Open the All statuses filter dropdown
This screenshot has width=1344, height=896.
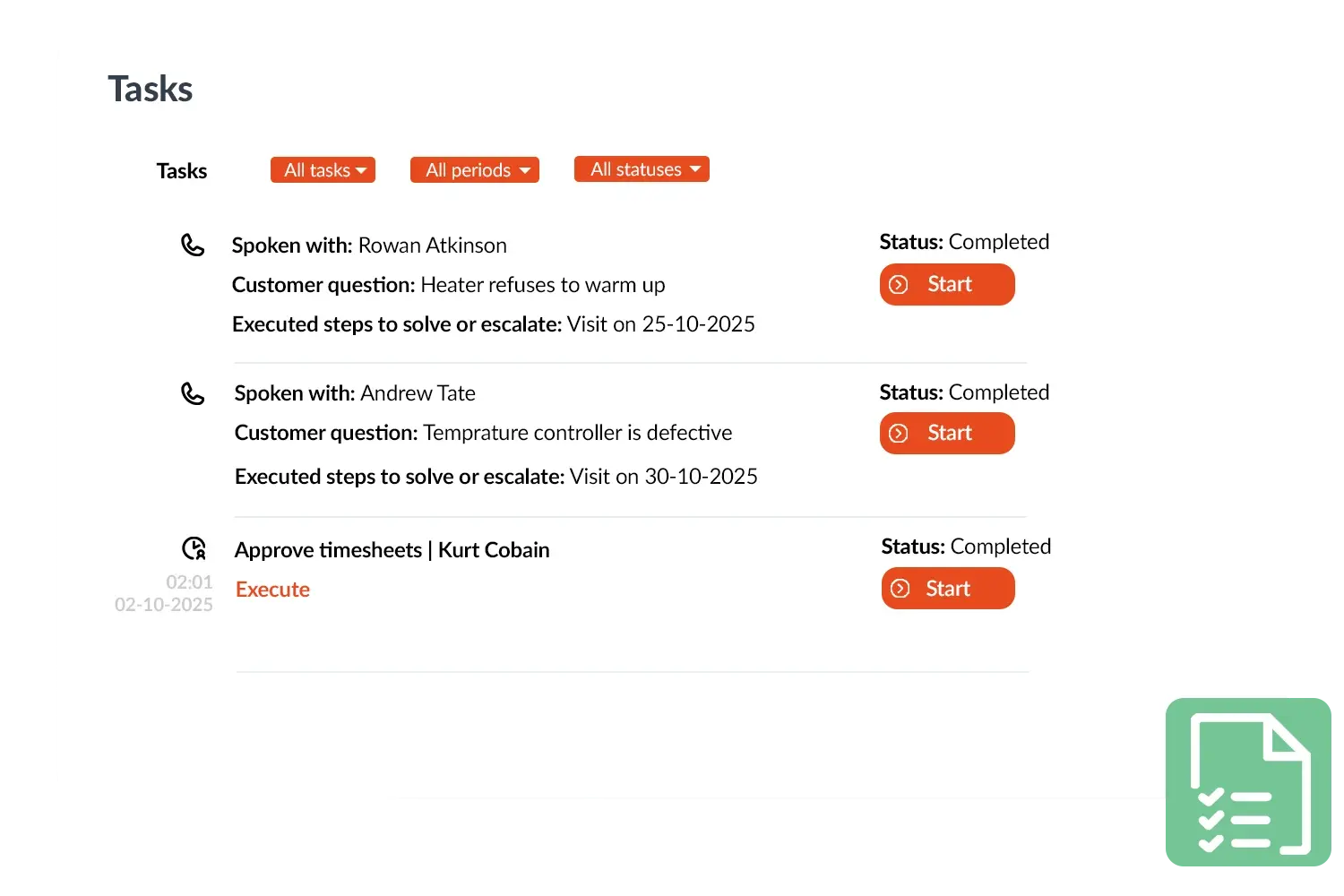642,169
